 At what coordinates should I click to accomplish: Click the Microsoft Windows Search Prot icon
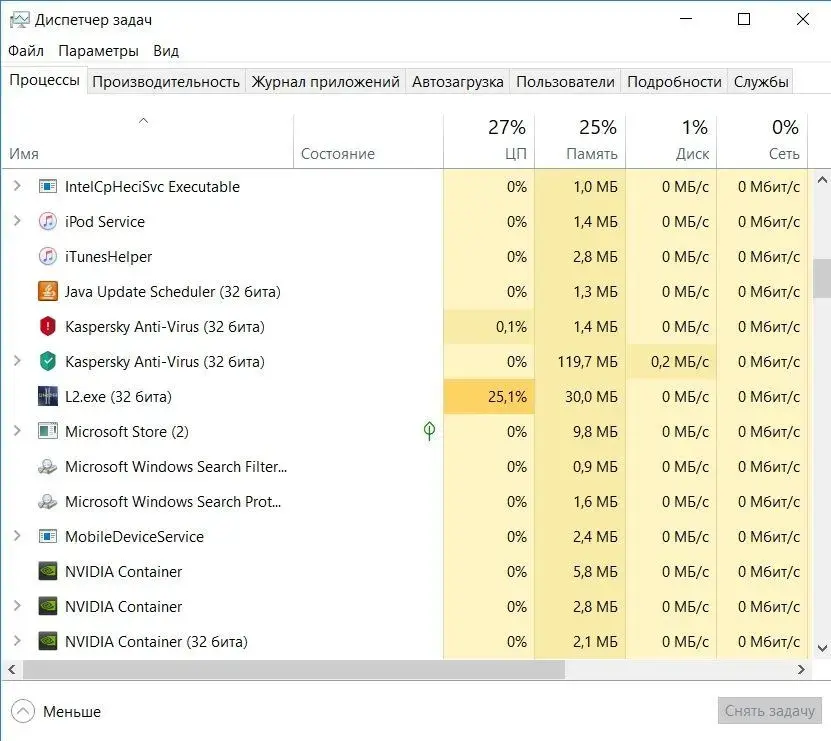click(x=48, y=501)
